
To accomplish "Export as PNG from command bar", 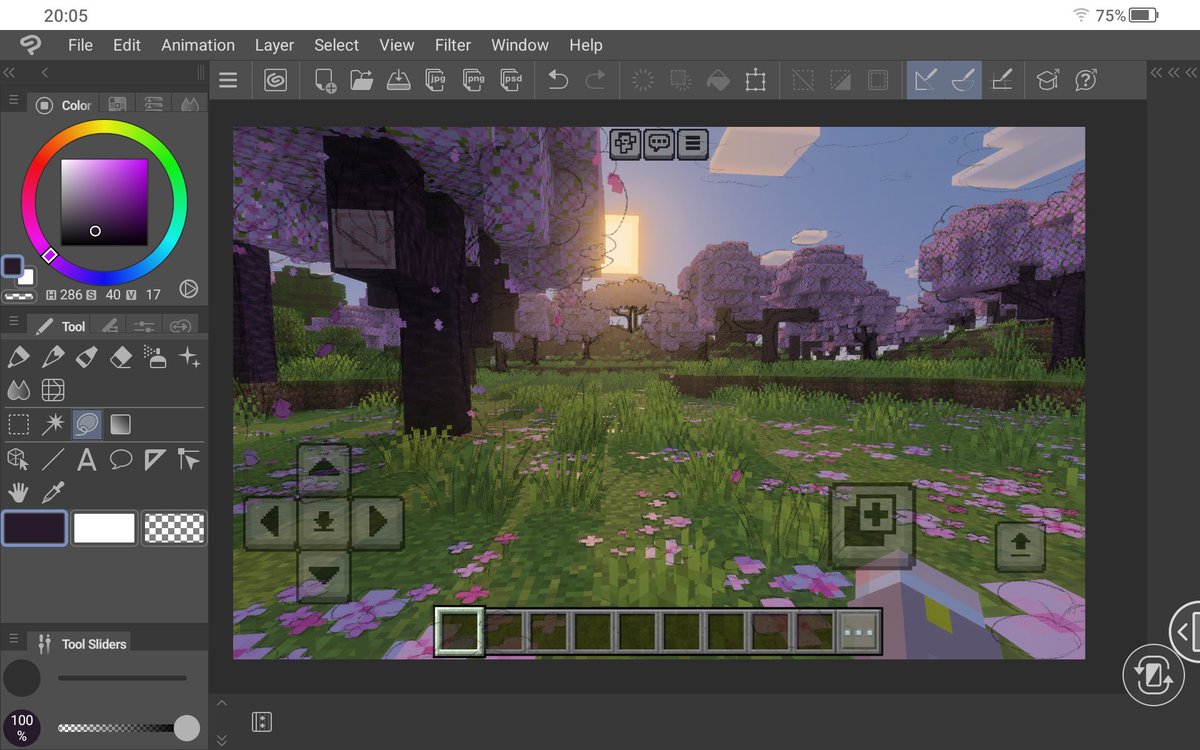I will coord(473,80).
